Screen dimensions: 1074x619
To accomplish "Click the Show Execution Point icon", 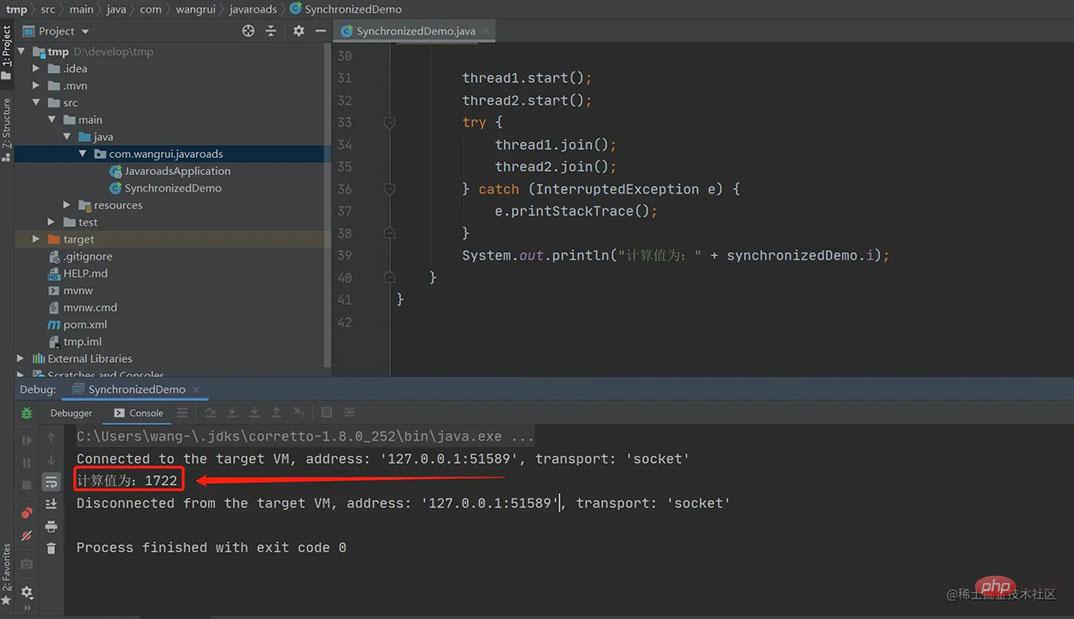I will pyautogui.click(x=182, y=412).
